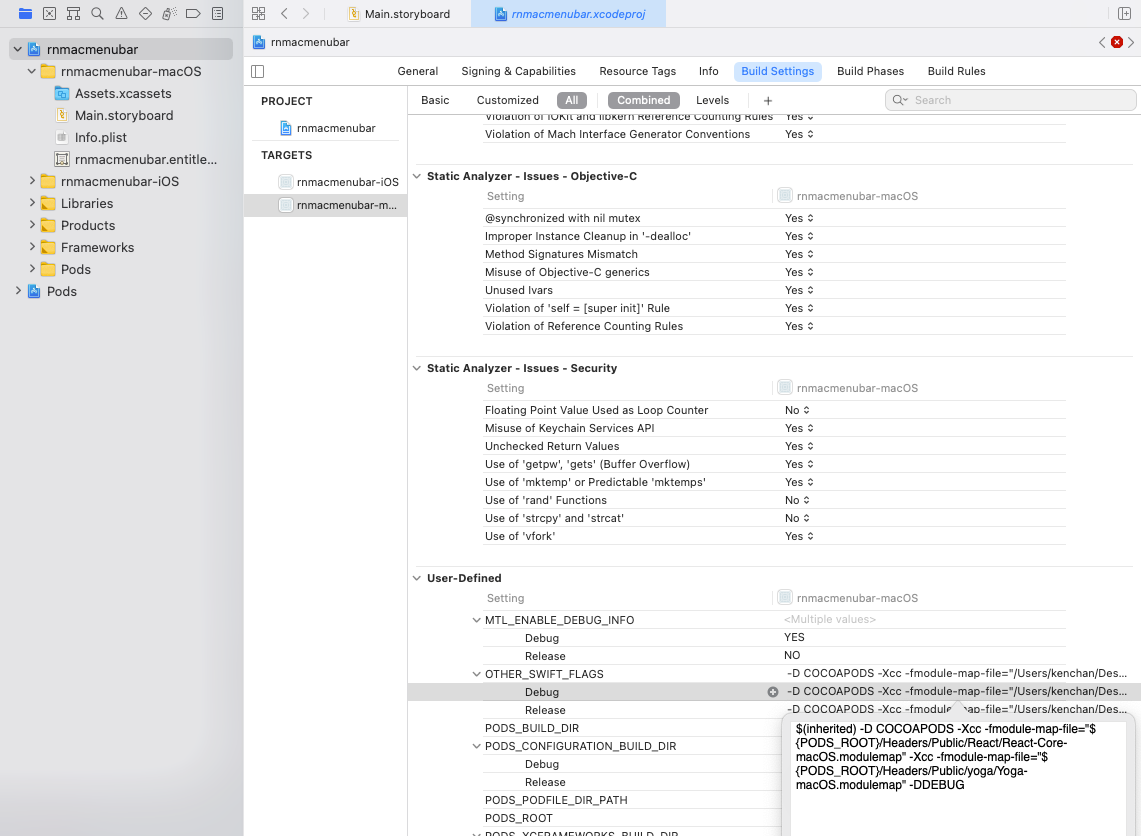Select the rnmacmenubar-iOS target
Viewport: 1141px width, 836px height.
339,182
